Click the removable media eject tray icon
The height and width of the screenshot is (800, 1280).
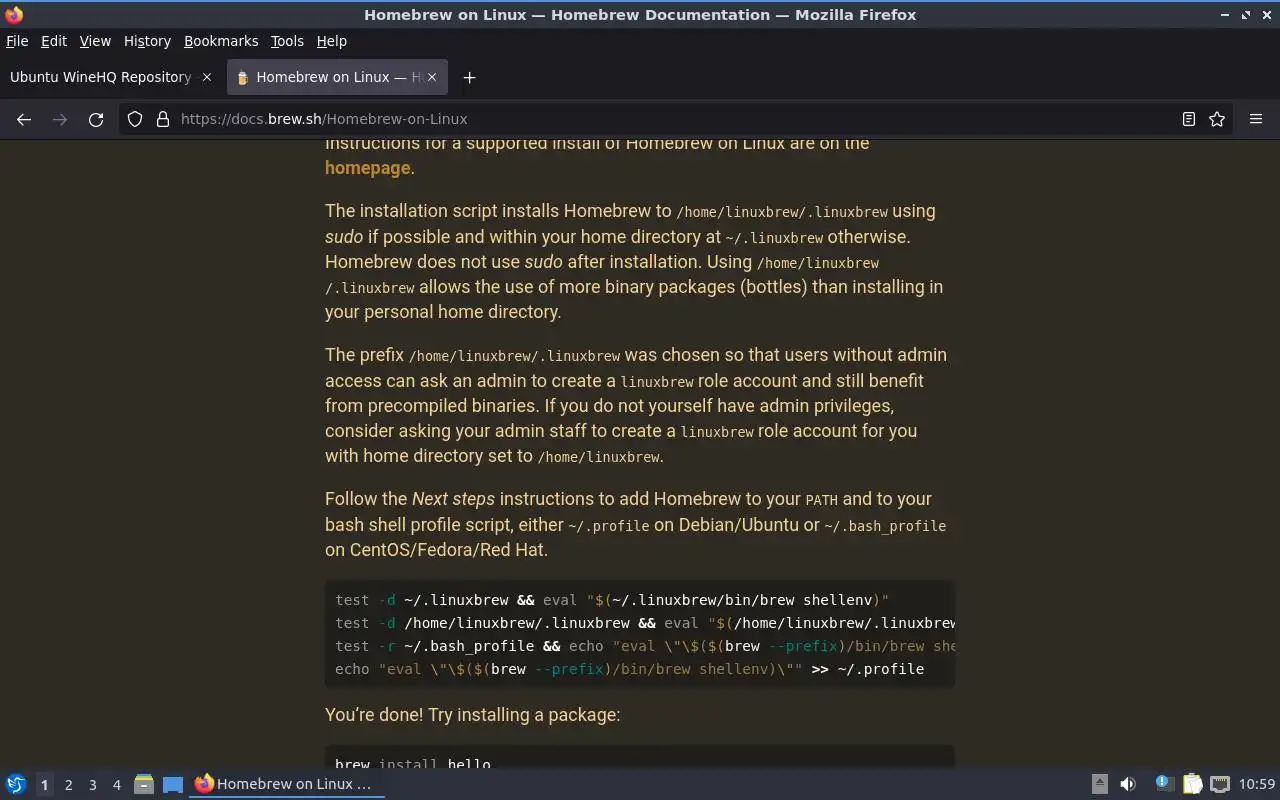coord(1099,784)
